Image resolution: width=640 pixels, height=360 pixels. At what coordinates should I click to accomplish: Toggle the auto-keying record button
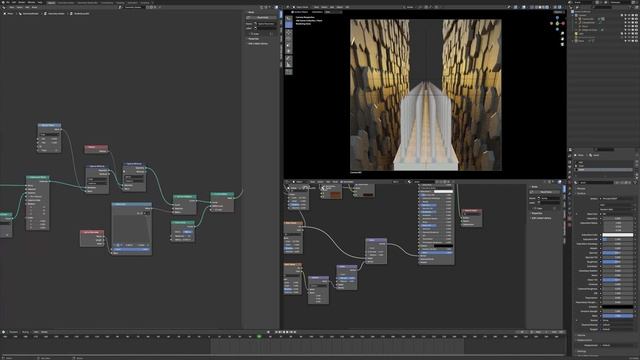point(269,332)
